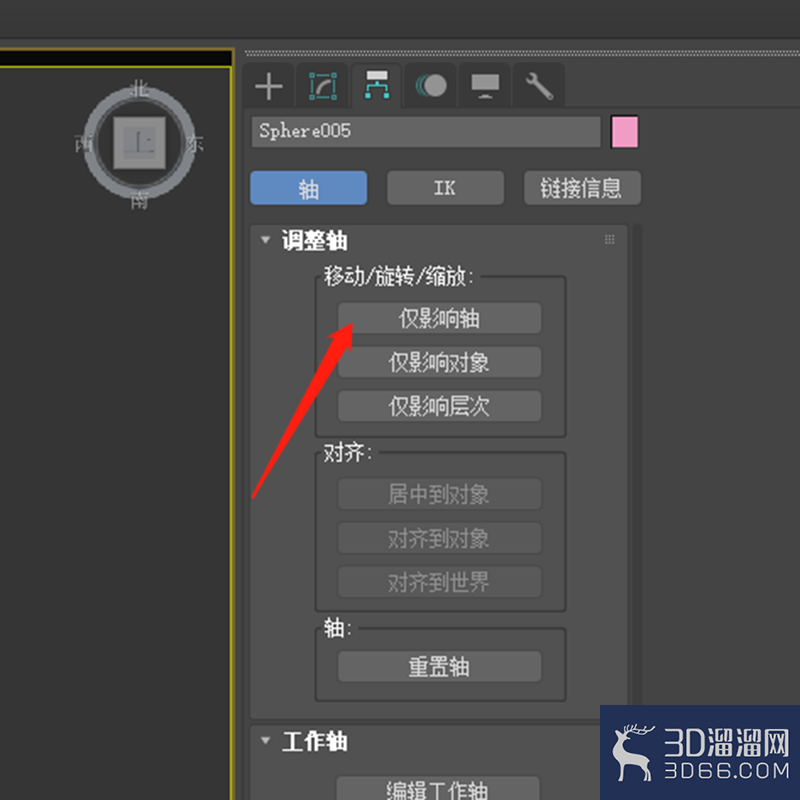The width and height of the screenshot is (800, 800).
Task: Collapse the 工作轴 rollout
Action: coord(265,740)
